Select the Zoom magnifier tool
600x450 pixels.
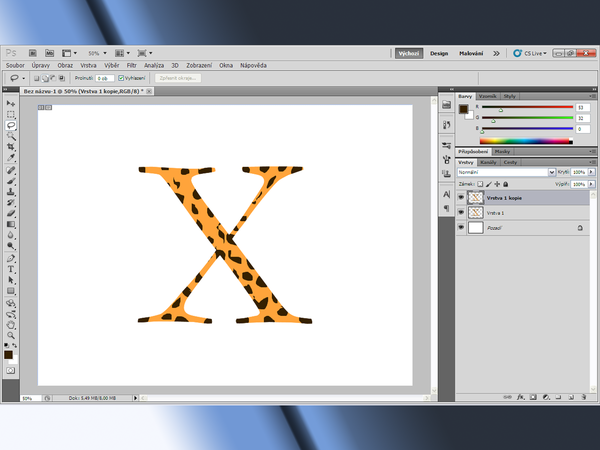pyautogui.click(x=11, y=335)
